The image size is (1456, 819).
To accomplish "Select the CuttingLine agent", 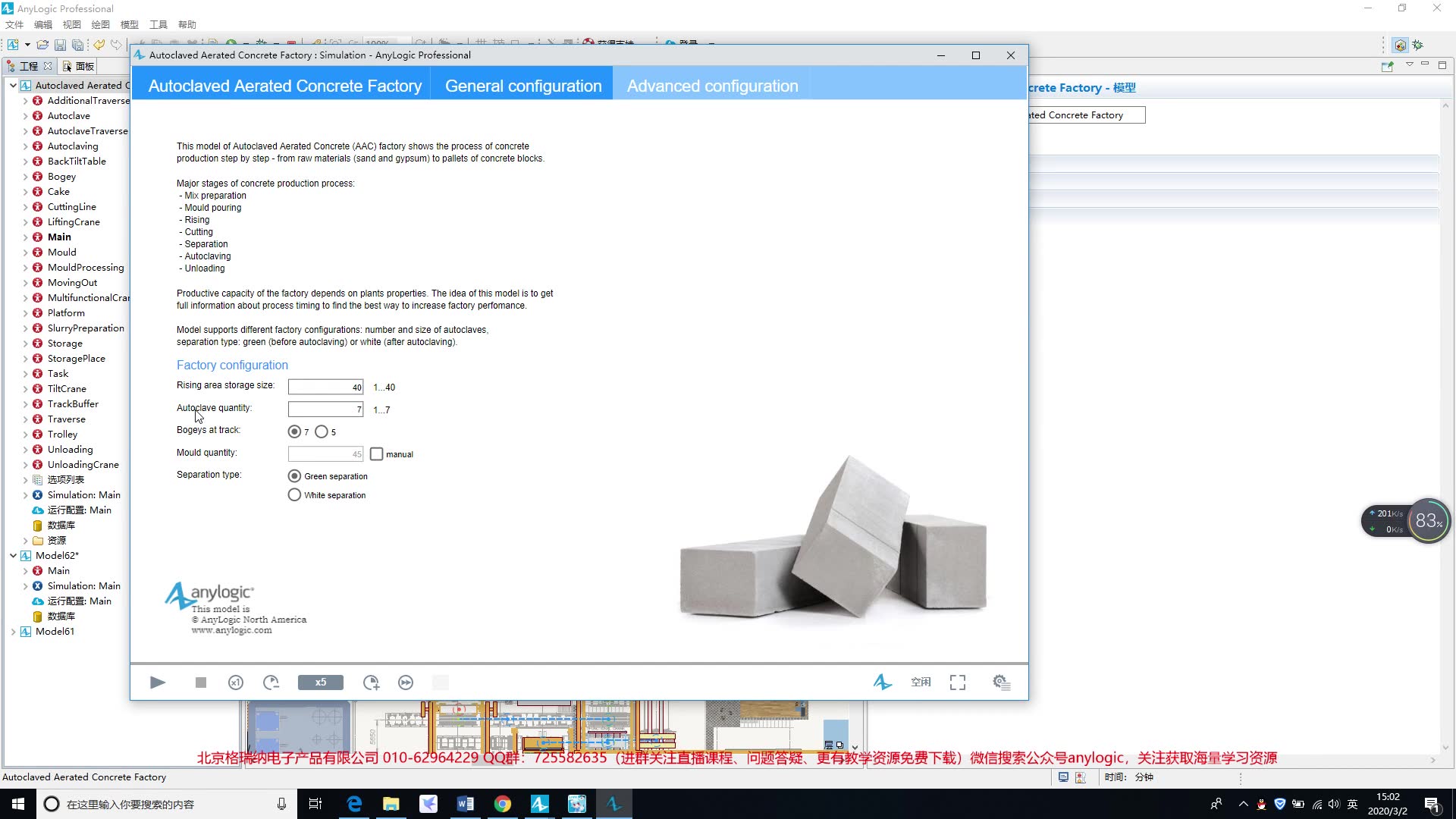I will pos(71,207).
